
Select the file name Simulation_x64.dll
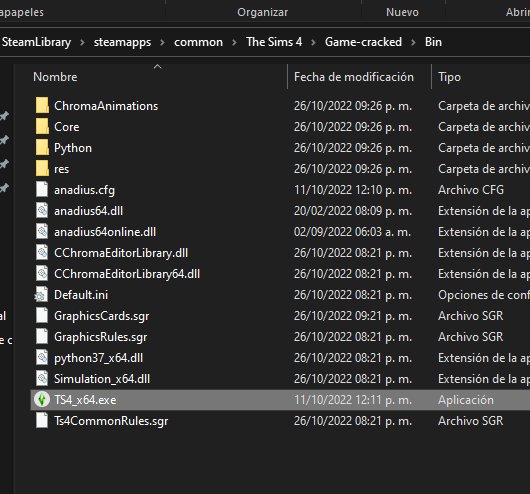102,379
